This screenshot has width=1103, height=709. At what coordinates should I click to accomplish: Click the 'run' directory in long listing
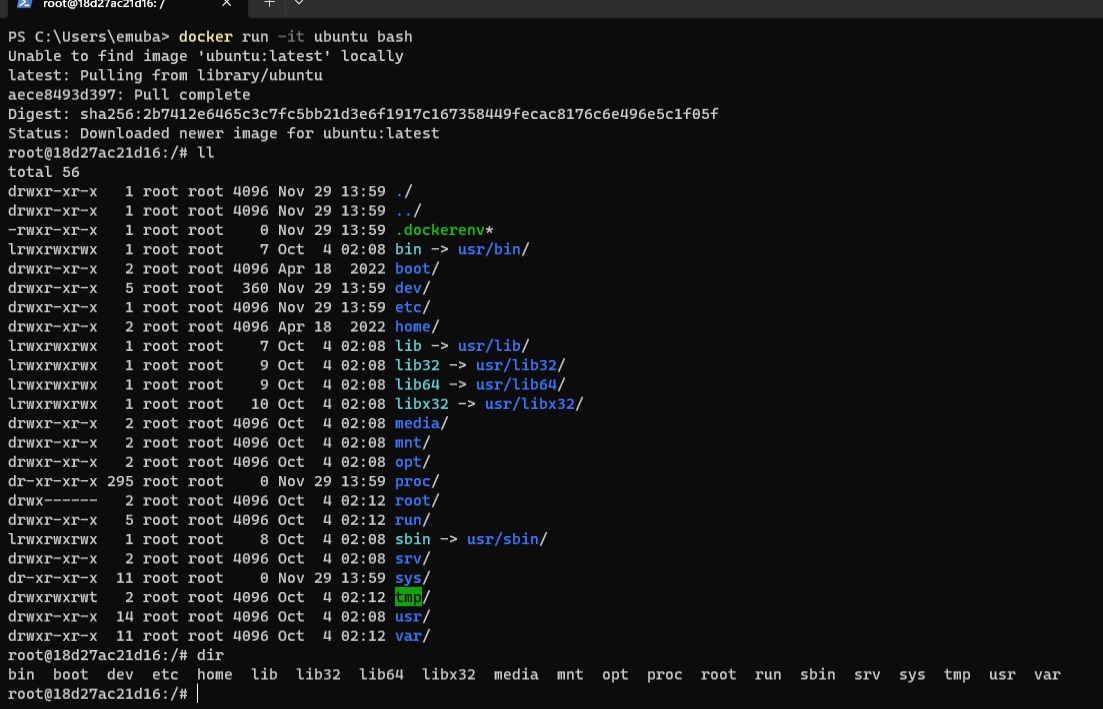(x=408, y=520)
